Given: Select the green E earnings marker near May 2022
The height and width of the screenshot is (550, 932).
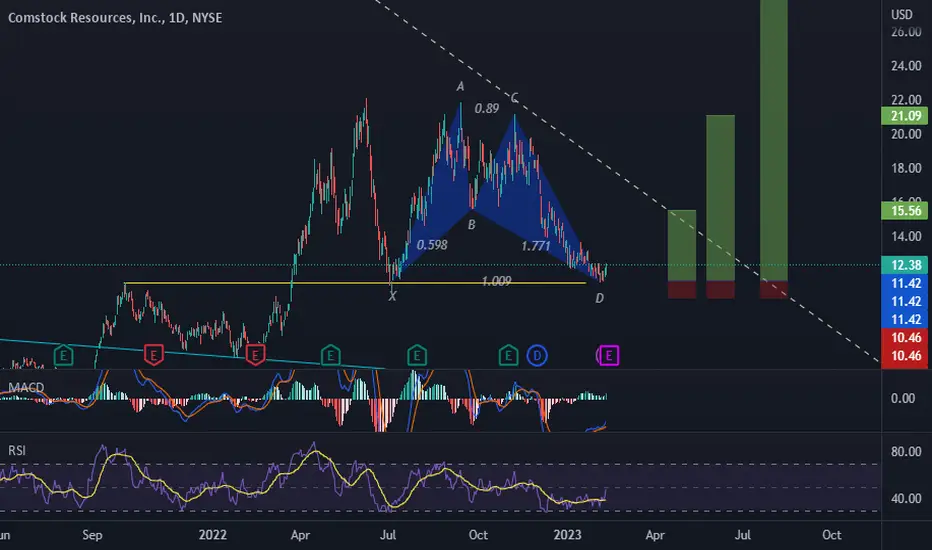Looking at the screenshot, I should coord(330,356).
